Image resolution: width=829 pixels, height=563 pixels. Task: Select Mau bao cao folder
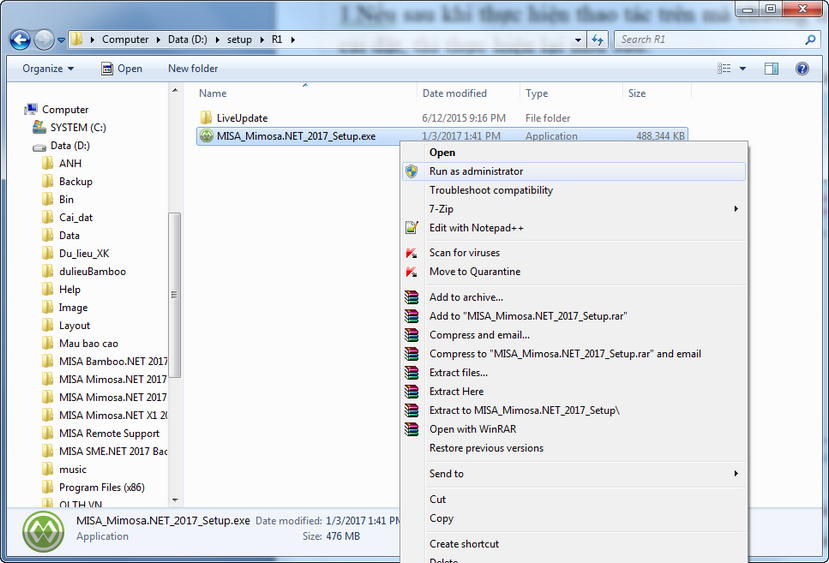pyautogui.click(x=80, y=343)
